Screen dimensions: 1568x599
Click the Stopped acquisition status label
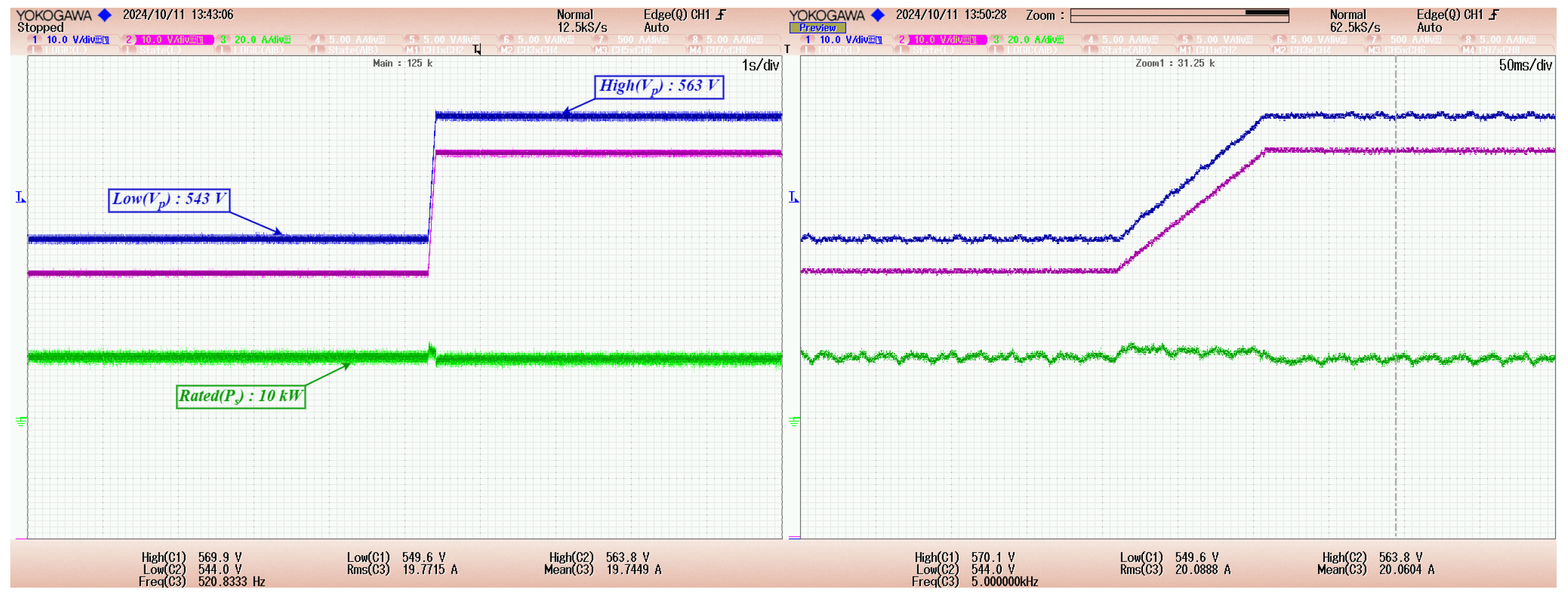click(x=40, y=27)
